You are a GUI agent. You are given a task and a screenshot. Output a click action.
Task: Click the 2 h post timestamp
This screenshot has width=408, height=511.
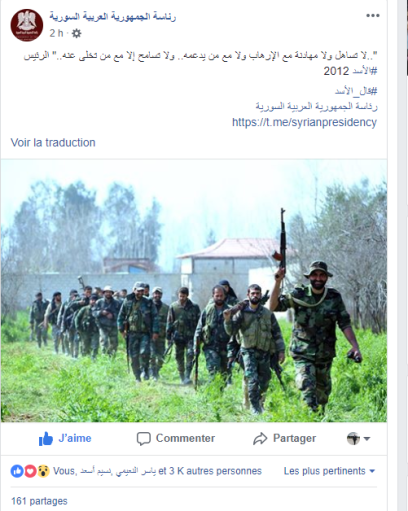[x=56, y=33]
